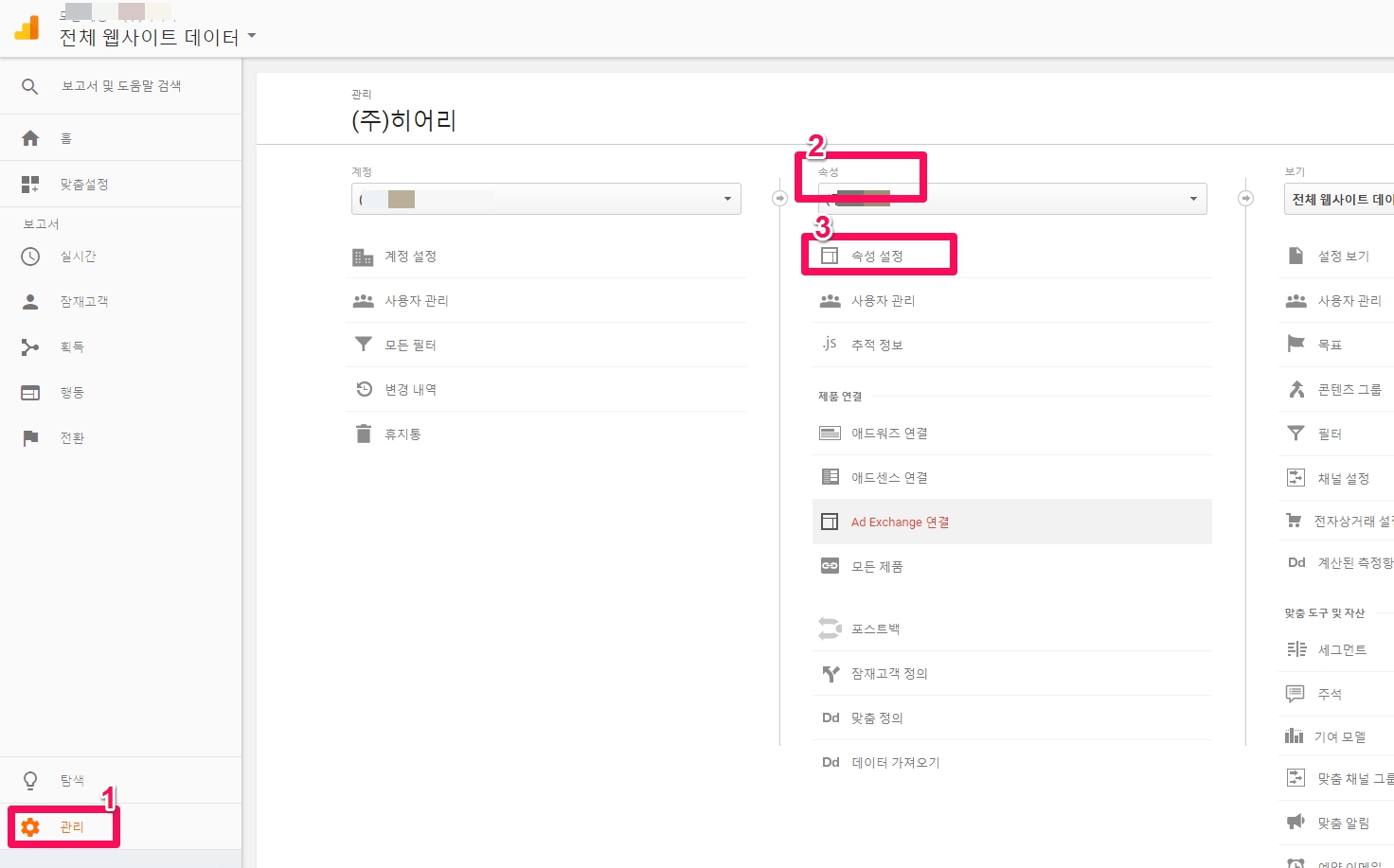Open the 계정 account dropdown

(545, 199)
